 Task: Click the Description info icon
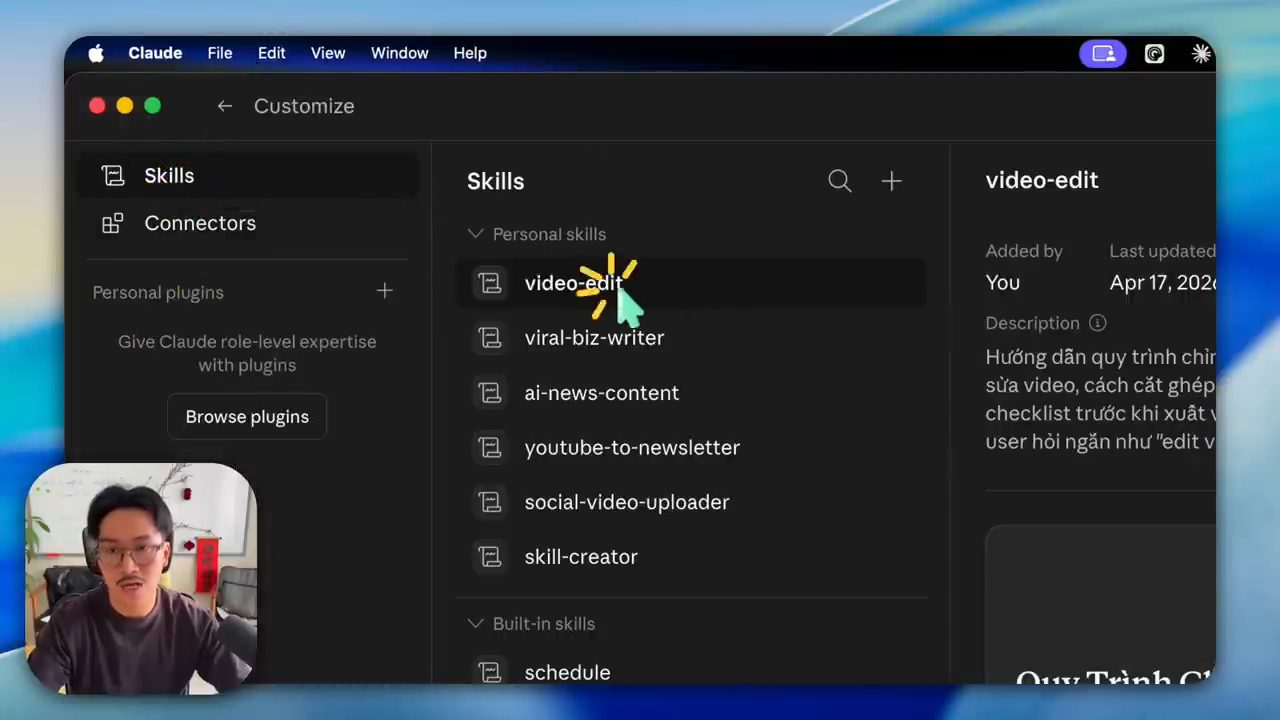pos(1097,323)
